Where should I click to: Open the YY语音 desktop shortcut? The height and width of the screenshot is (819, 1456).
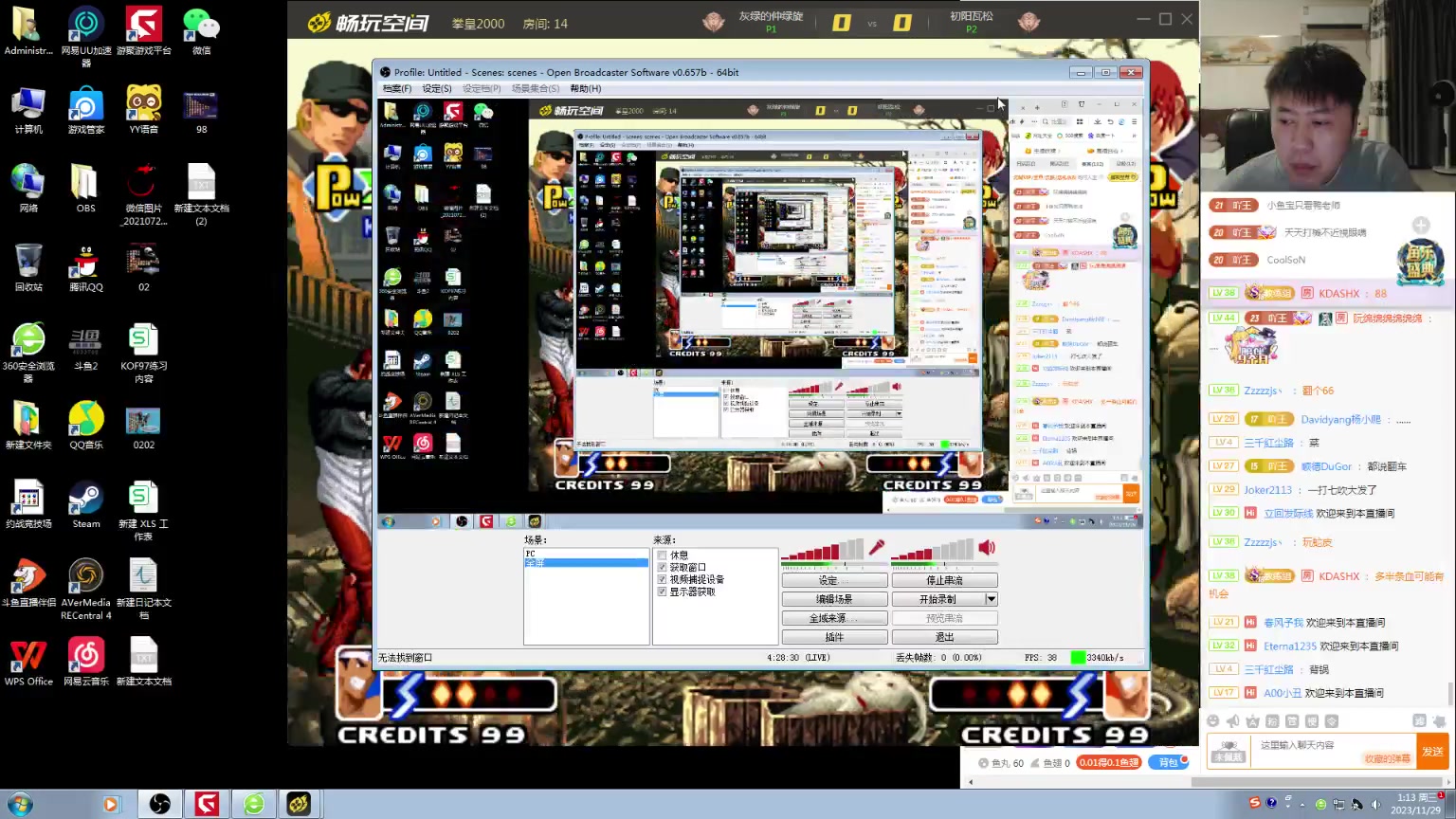tap(144, 110)
